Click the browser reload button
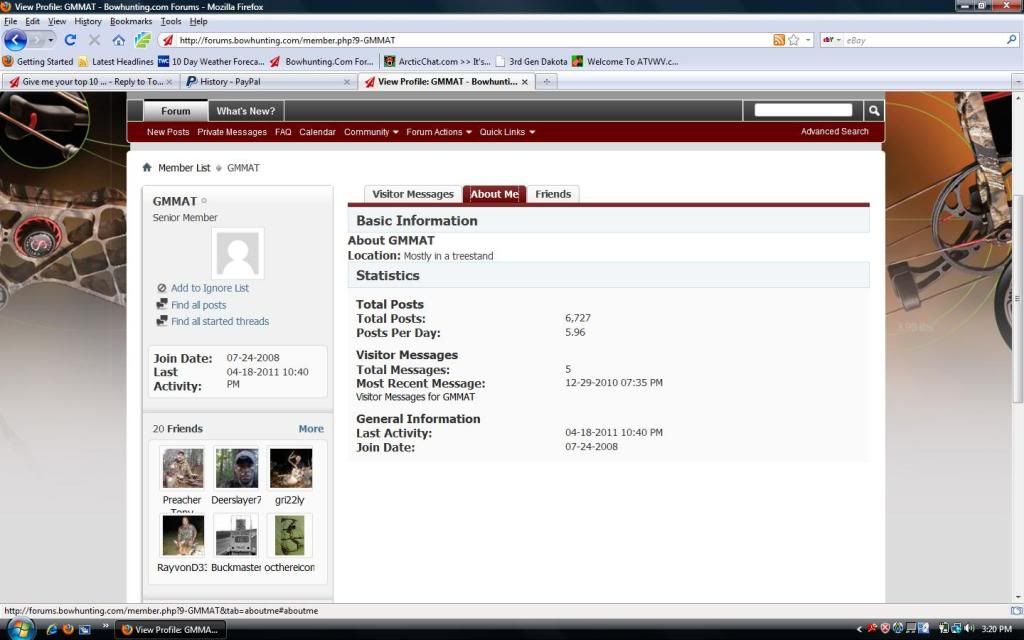Screen dimensions: 1024x640 click(70, 40)
